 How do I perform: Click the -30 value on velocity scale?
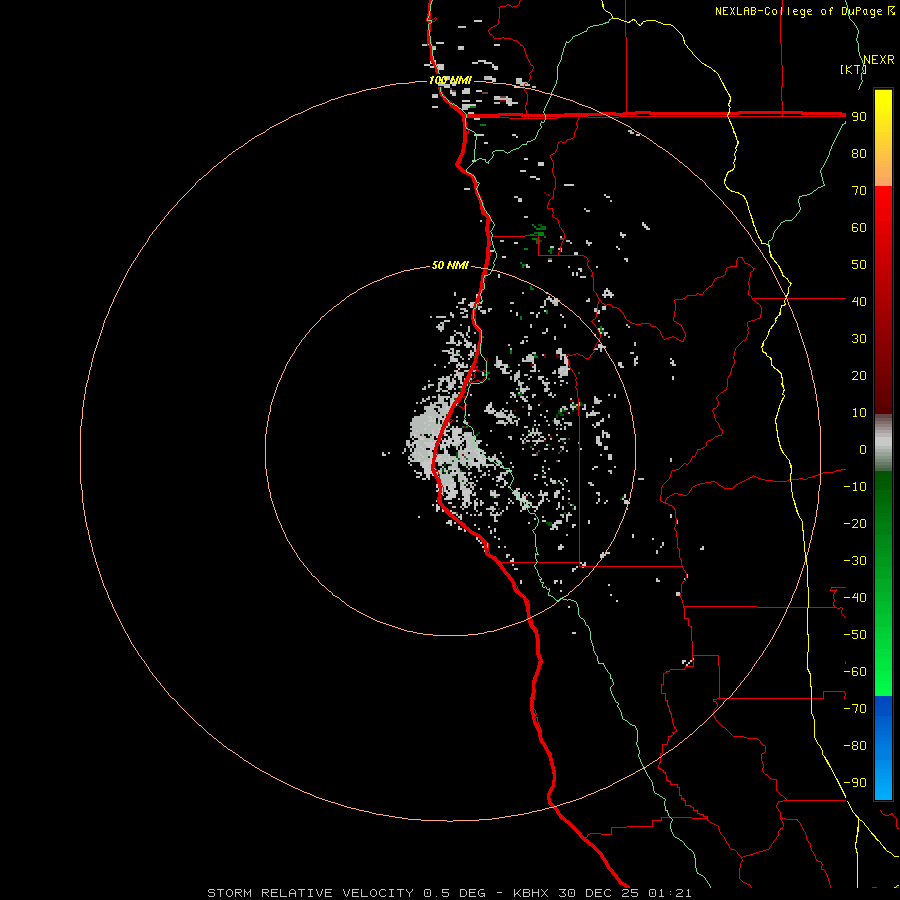click(x=855, y=561)
